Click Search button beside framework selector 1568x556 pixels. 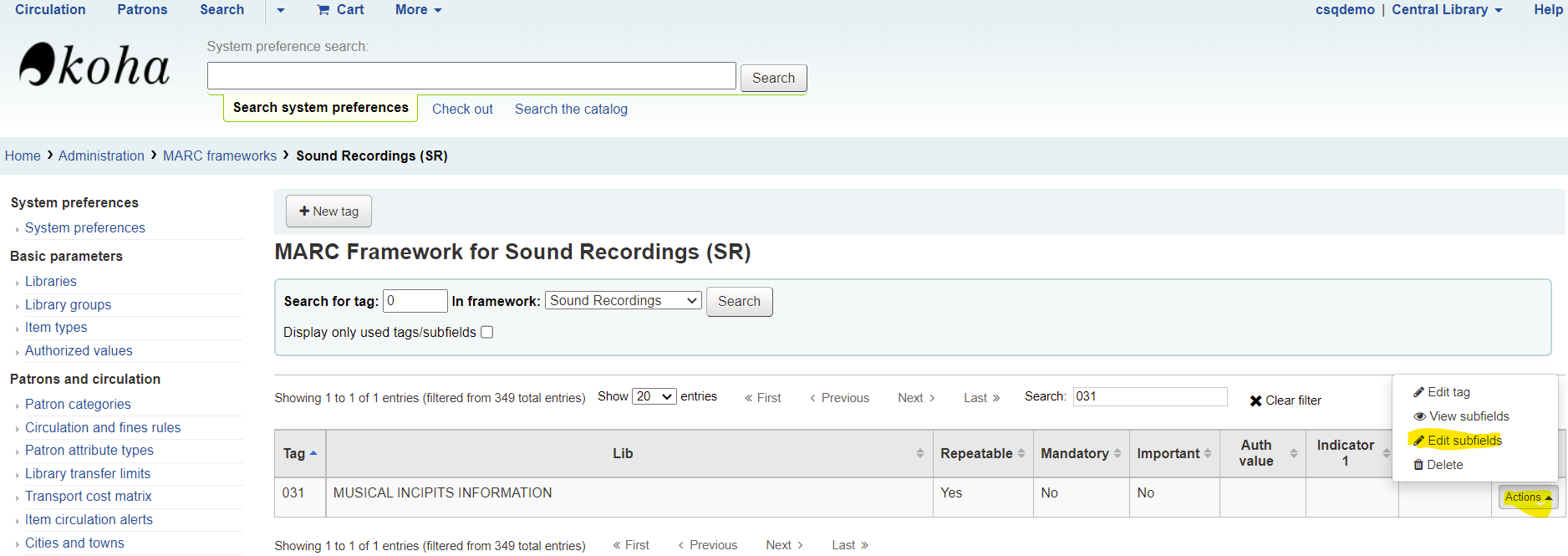coord(739,301)
